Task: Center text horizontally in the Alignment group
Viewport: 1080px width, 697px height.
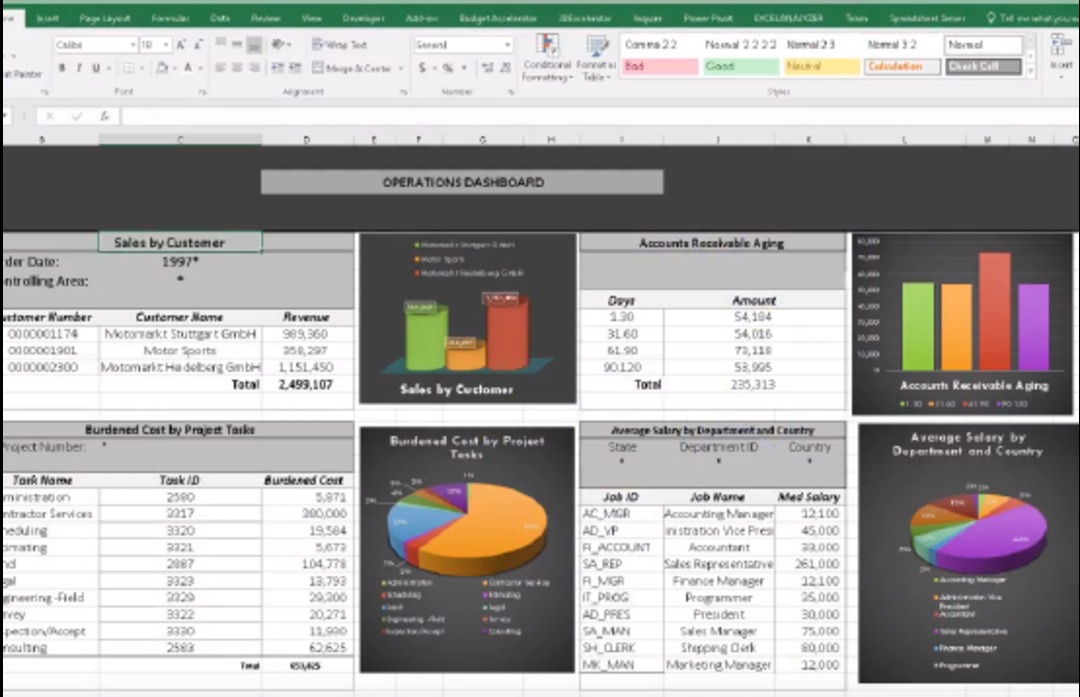Action: pyautogui.click(x=237, y=67)
